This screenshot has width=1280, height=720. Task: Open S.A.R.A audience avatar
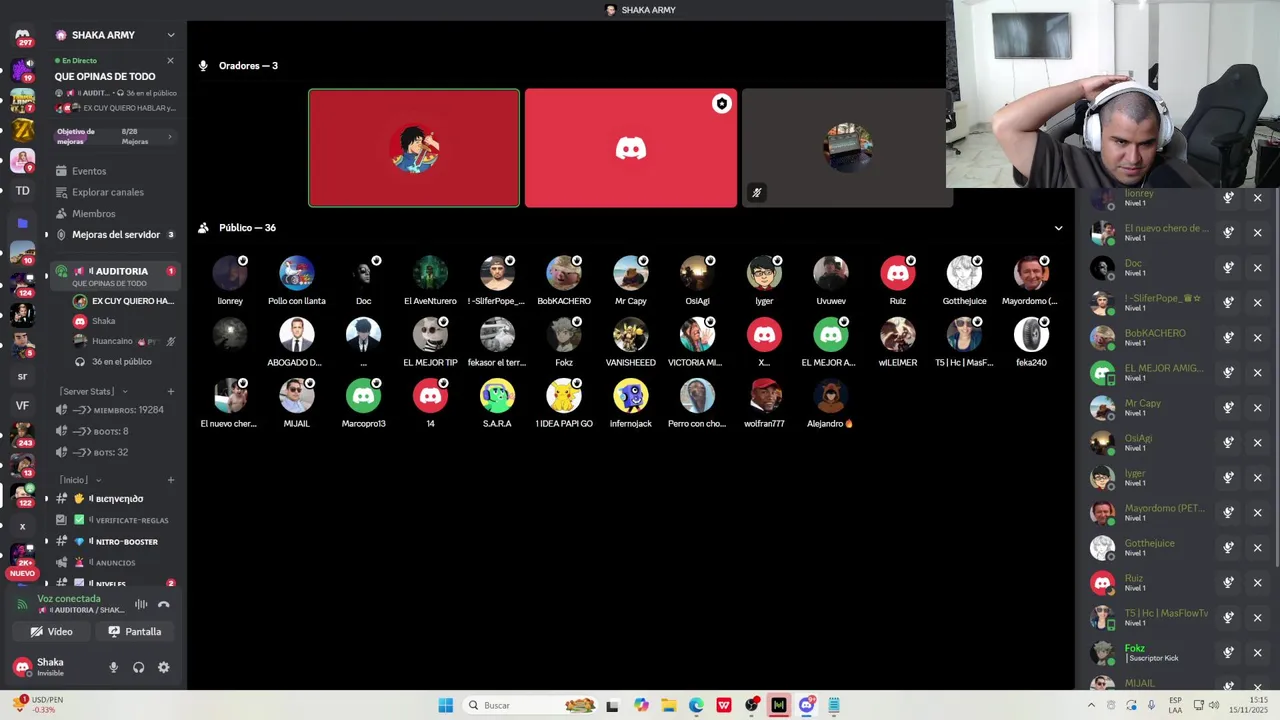click(497, 396)
